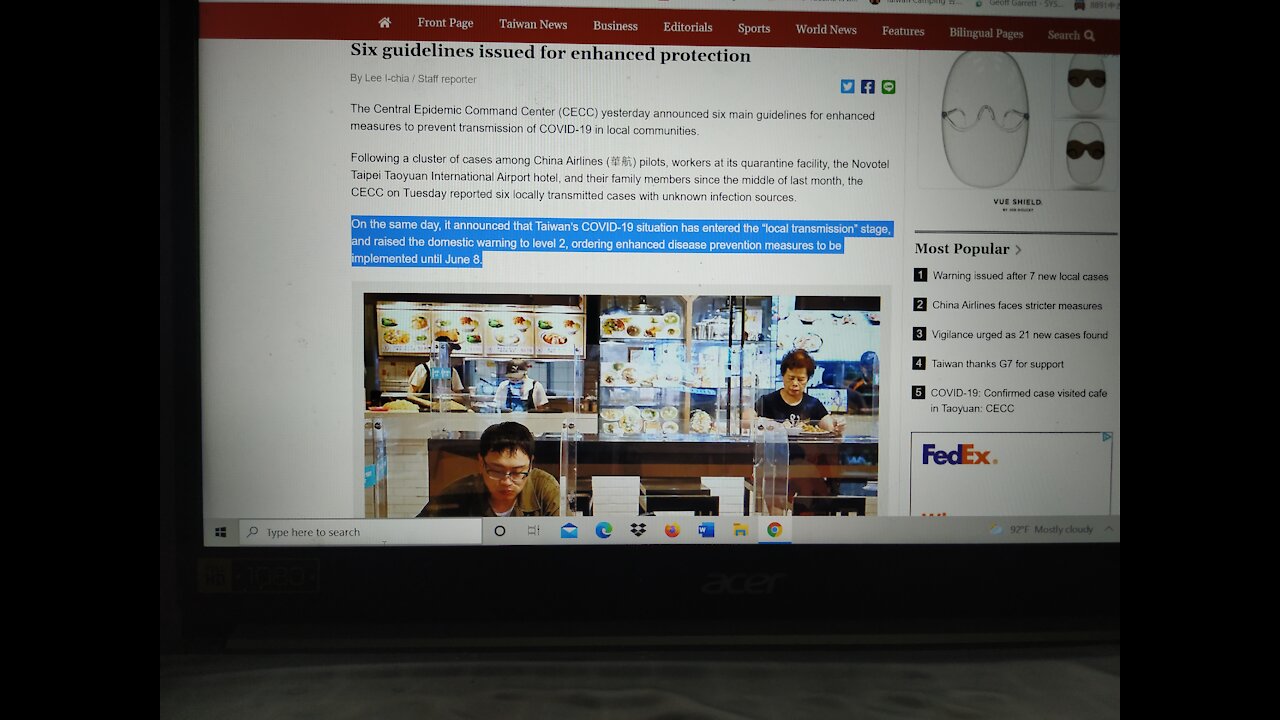Image resolution: width=1280 pixels, height=720 pixels.
Task: Open Task View in the taskbar
Action: click(534, 531)
